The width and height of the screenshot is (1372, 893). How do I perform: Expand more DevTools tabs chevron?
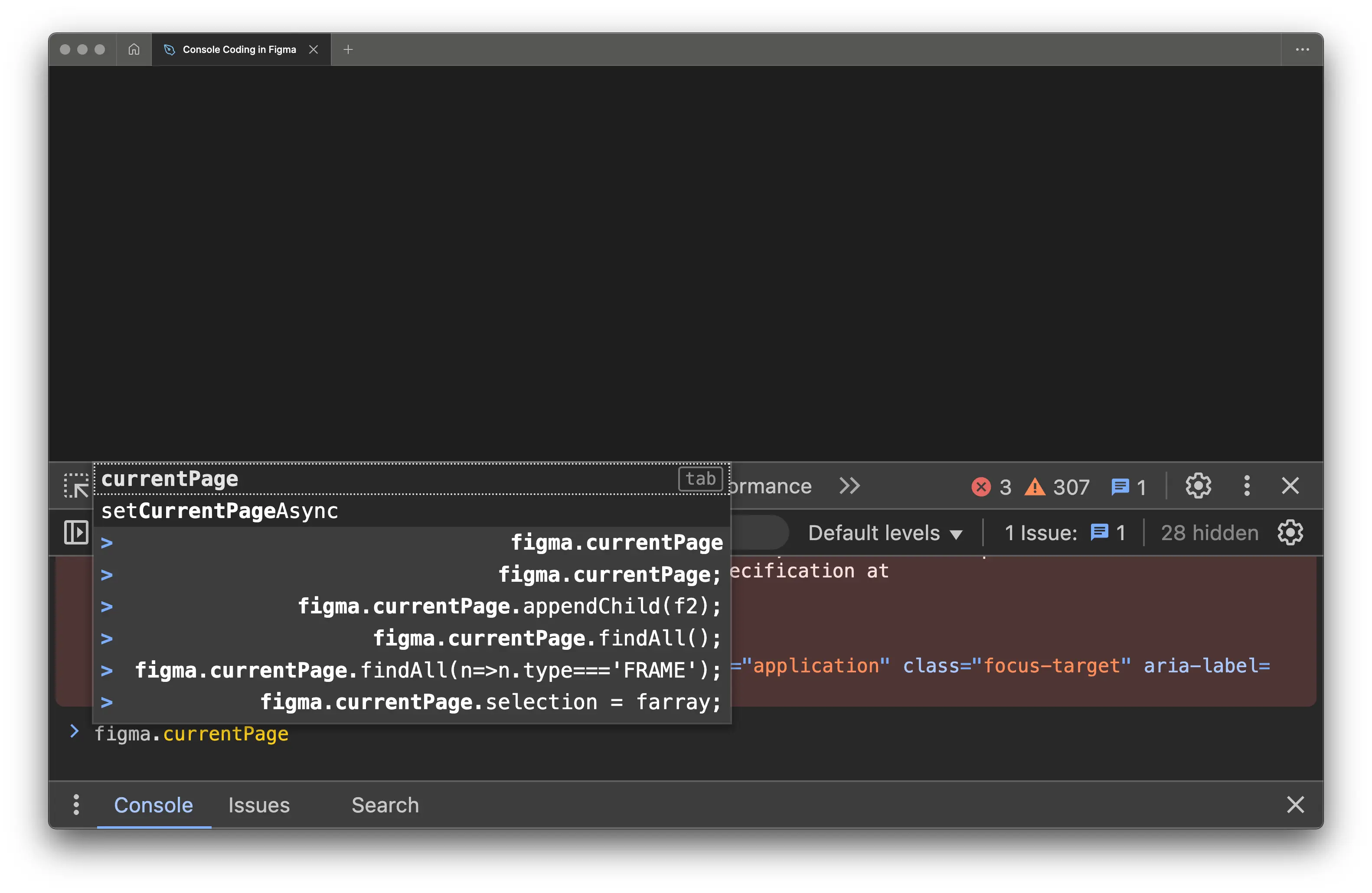tap(849, 486)
